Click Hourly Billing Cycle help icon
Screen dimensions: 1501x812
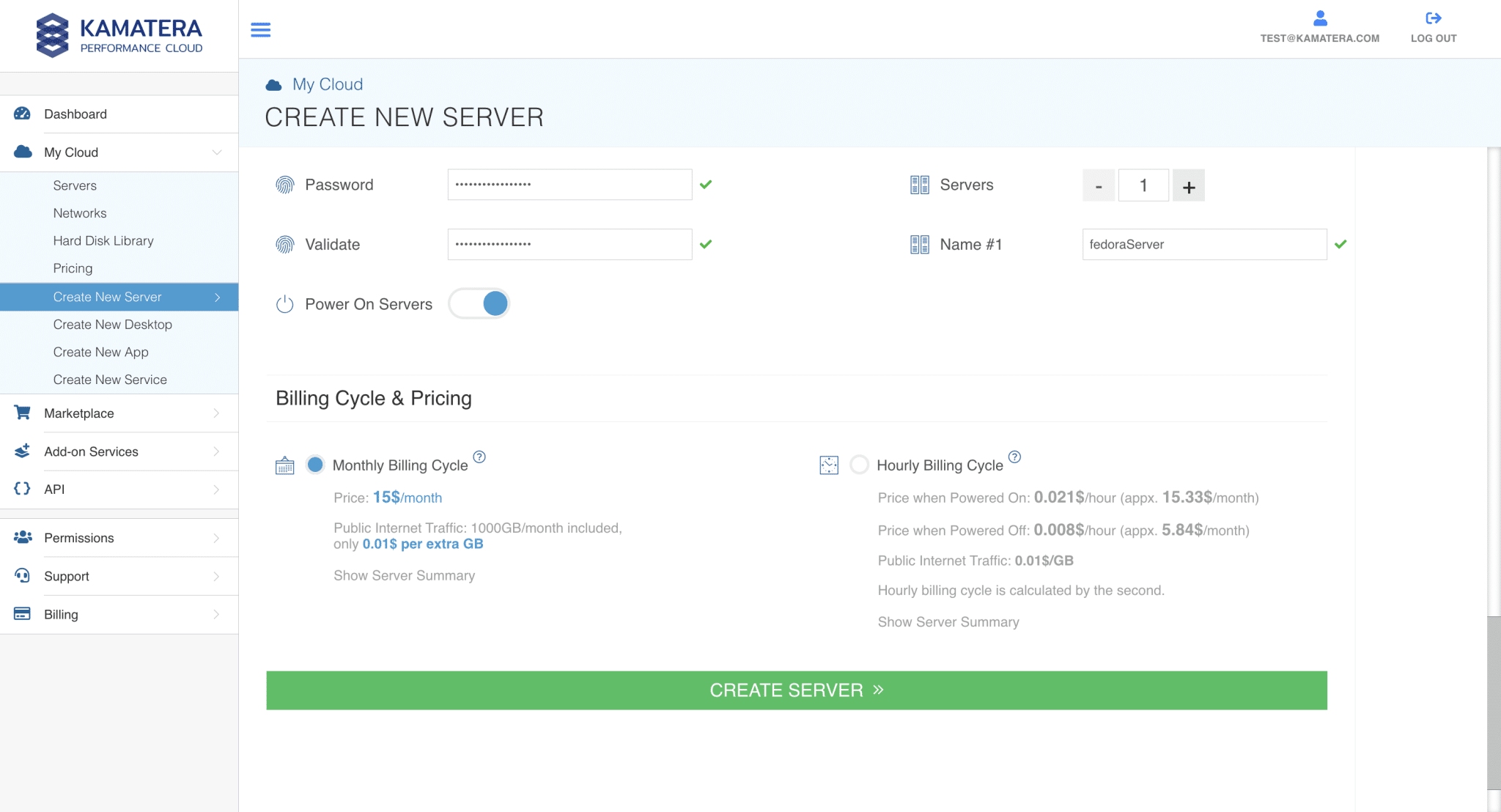1014,457
